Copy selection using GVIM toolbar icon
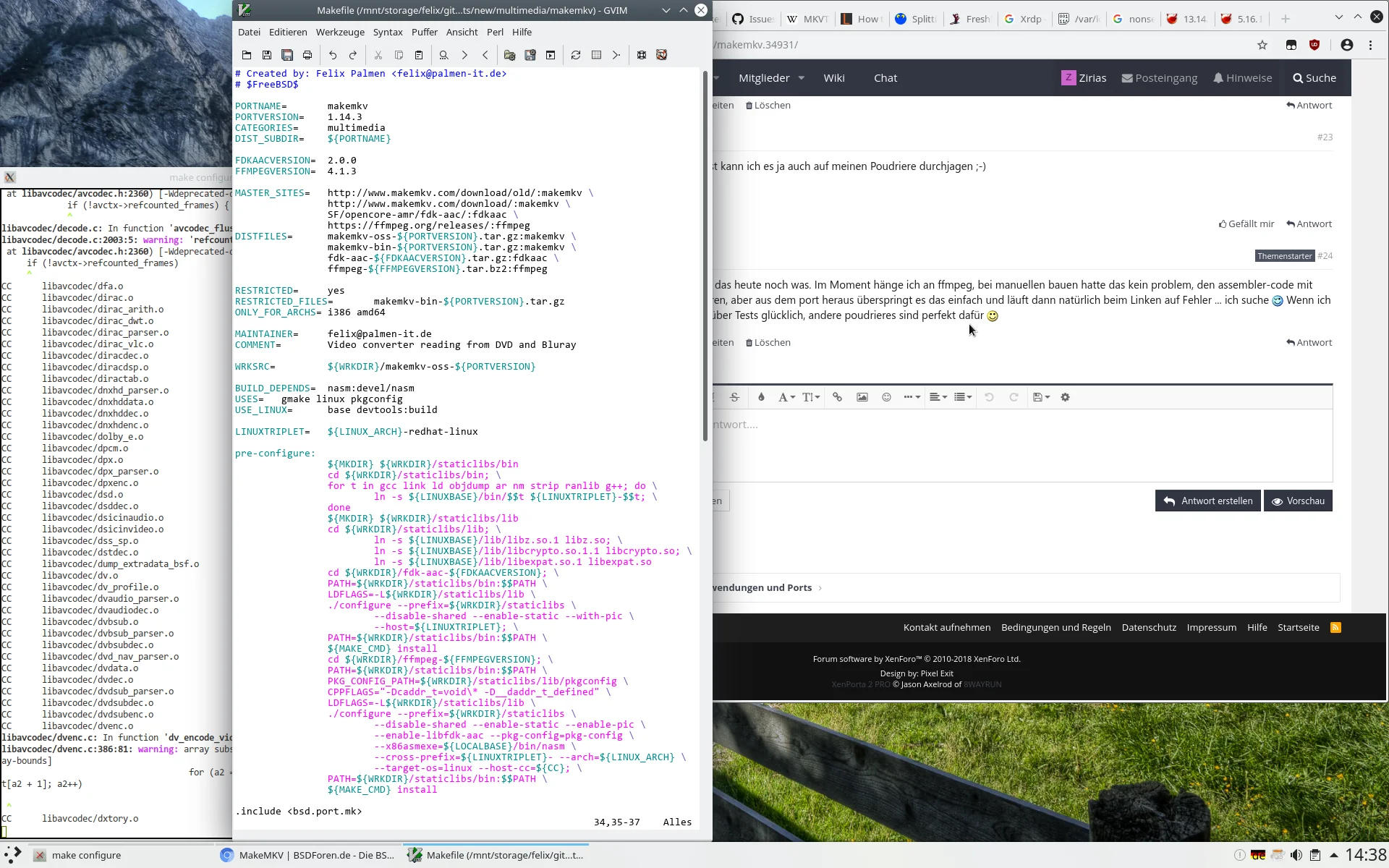Screen dimensions: 1389x868 click(399, 55)
